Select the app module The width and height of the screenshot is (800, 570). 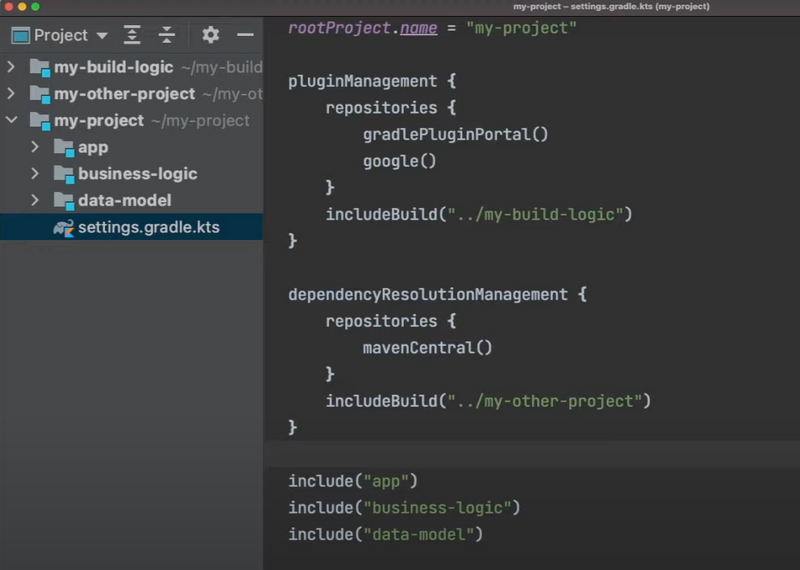coord(93,147)
